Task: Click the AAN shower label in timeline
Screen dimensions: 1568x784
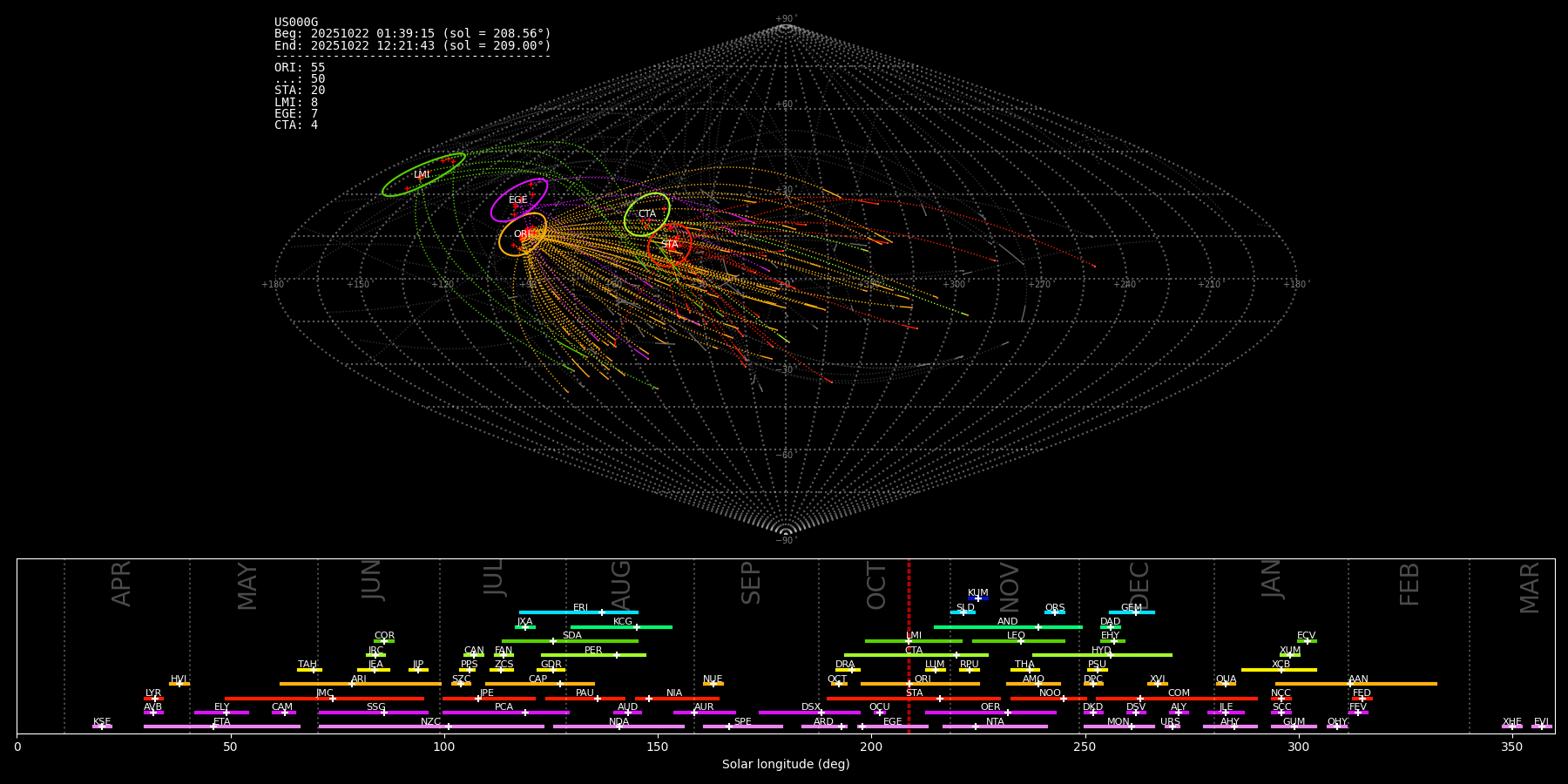Action: (1359, 679)
